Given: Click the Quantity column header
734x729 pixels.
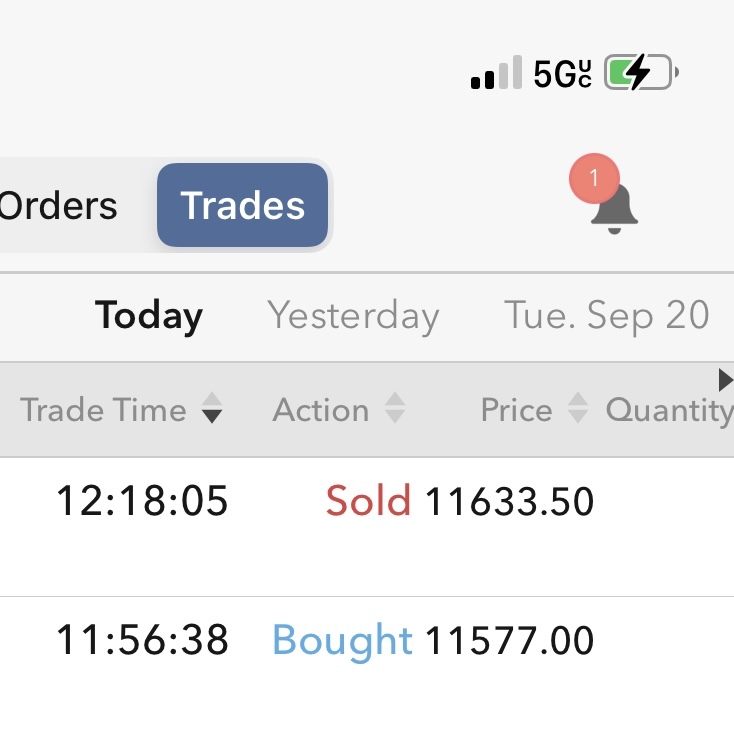Looking at the screenshot, I should (668, 410).
